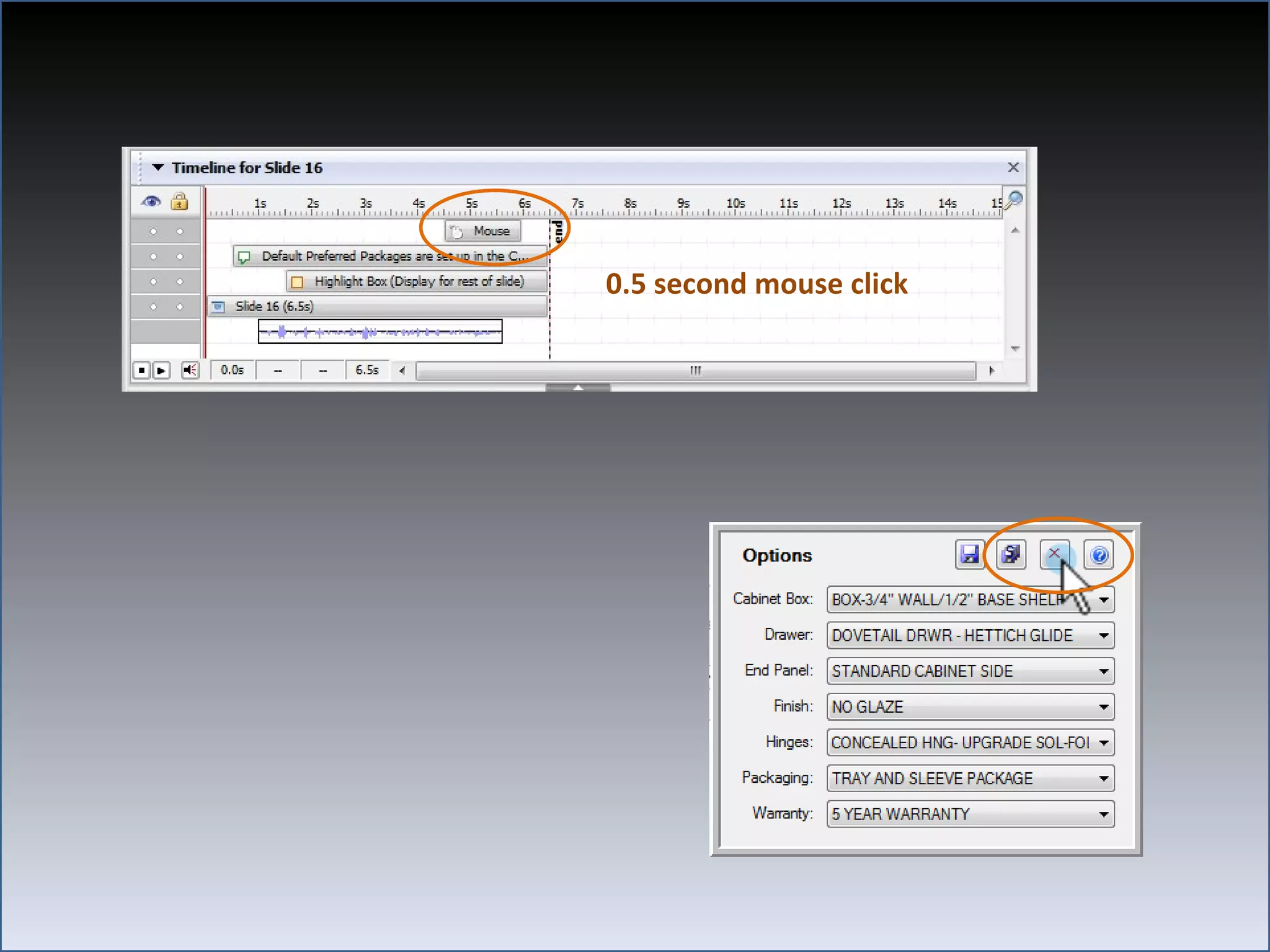Click the Cabinet Box label

pyautogui.click(x=773, y=599)
